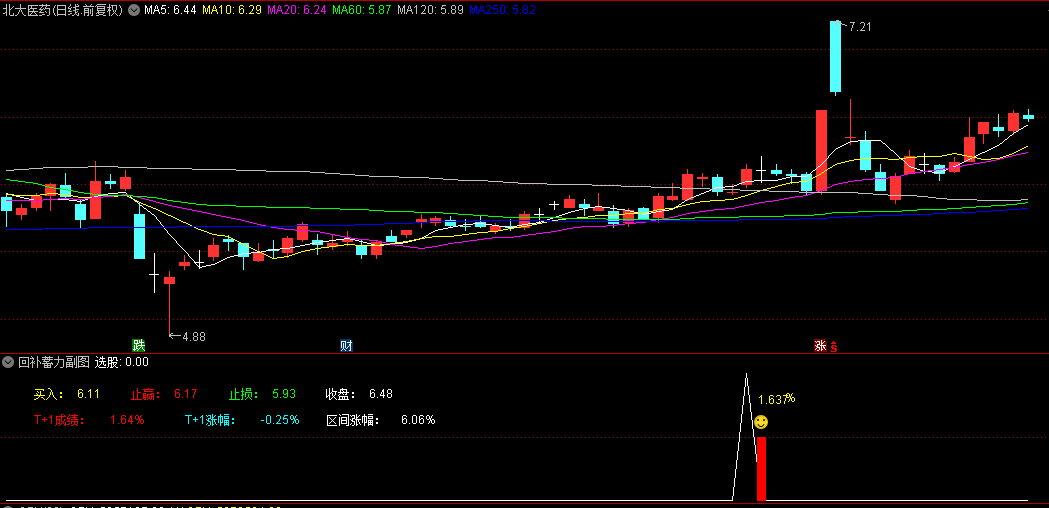Screen dimensions: 1049x508
Task: Click the yellow smiley face signal icon
Action: tap(761, 422)
